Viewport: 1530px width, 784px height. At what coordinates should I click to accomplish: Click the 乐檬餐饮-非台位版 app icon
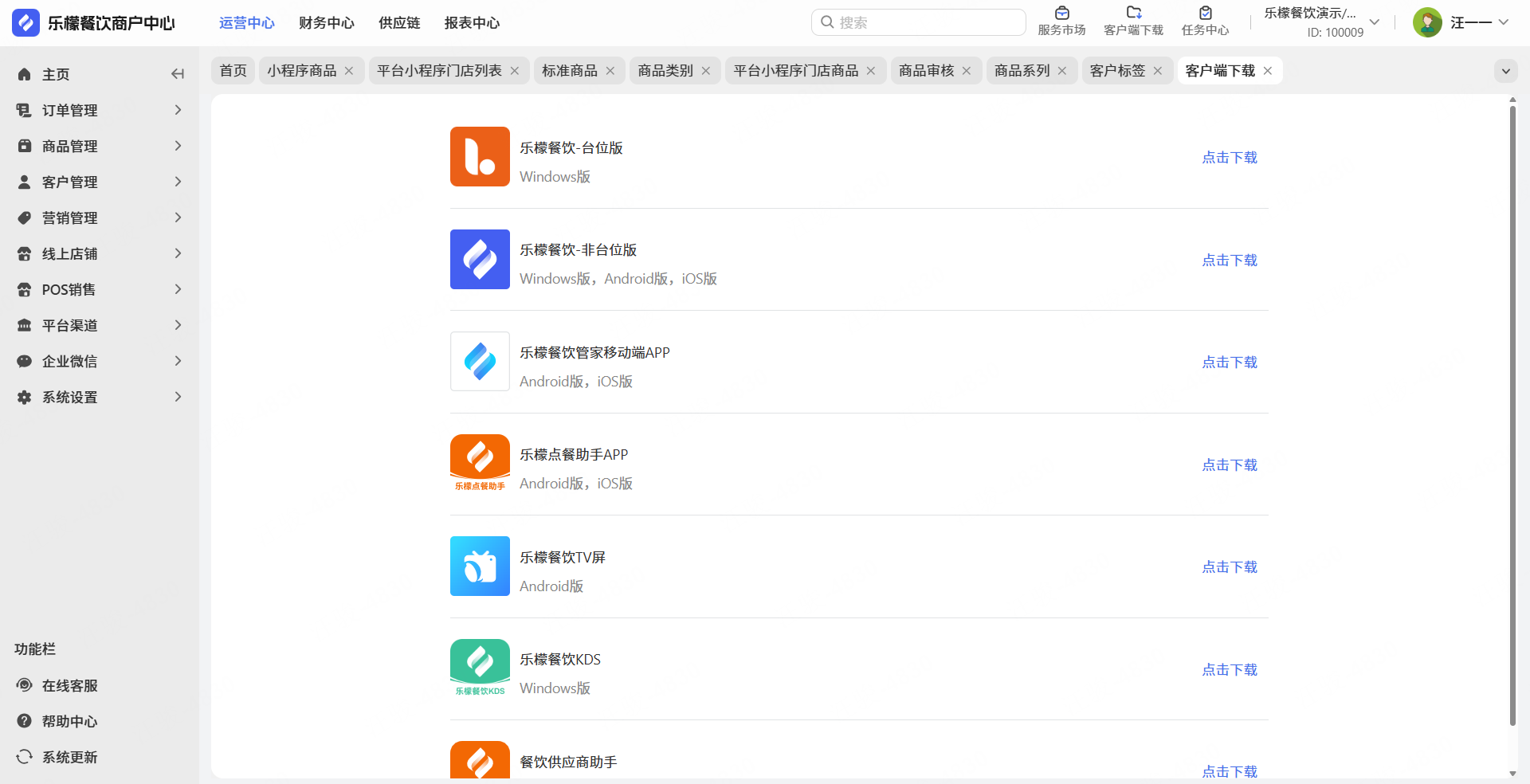480,259
